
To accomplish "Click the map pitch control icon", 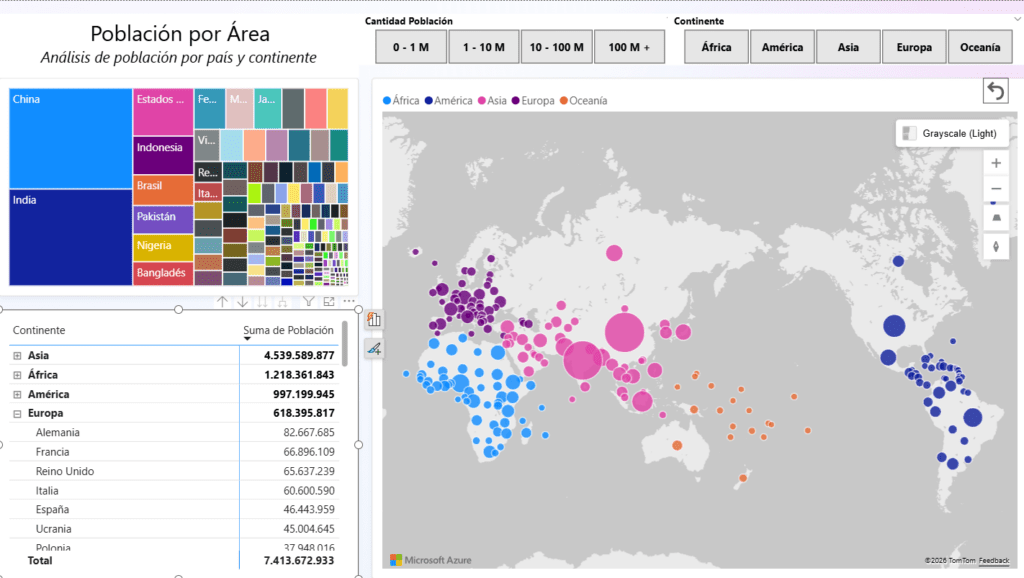I will [x=996, y=217].
